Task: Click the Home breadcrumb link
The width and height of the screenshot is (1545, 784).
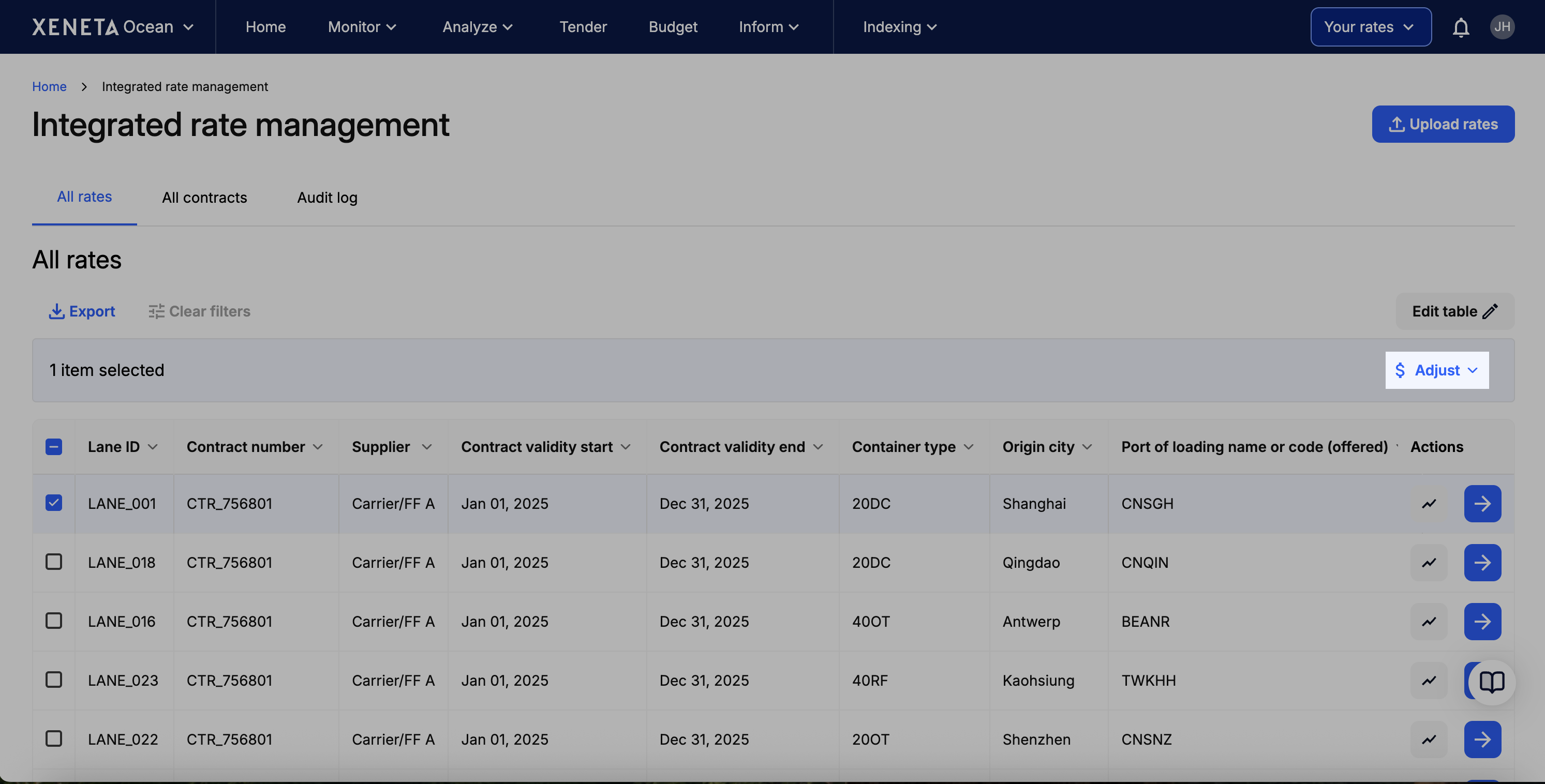Action: point(49,86)
